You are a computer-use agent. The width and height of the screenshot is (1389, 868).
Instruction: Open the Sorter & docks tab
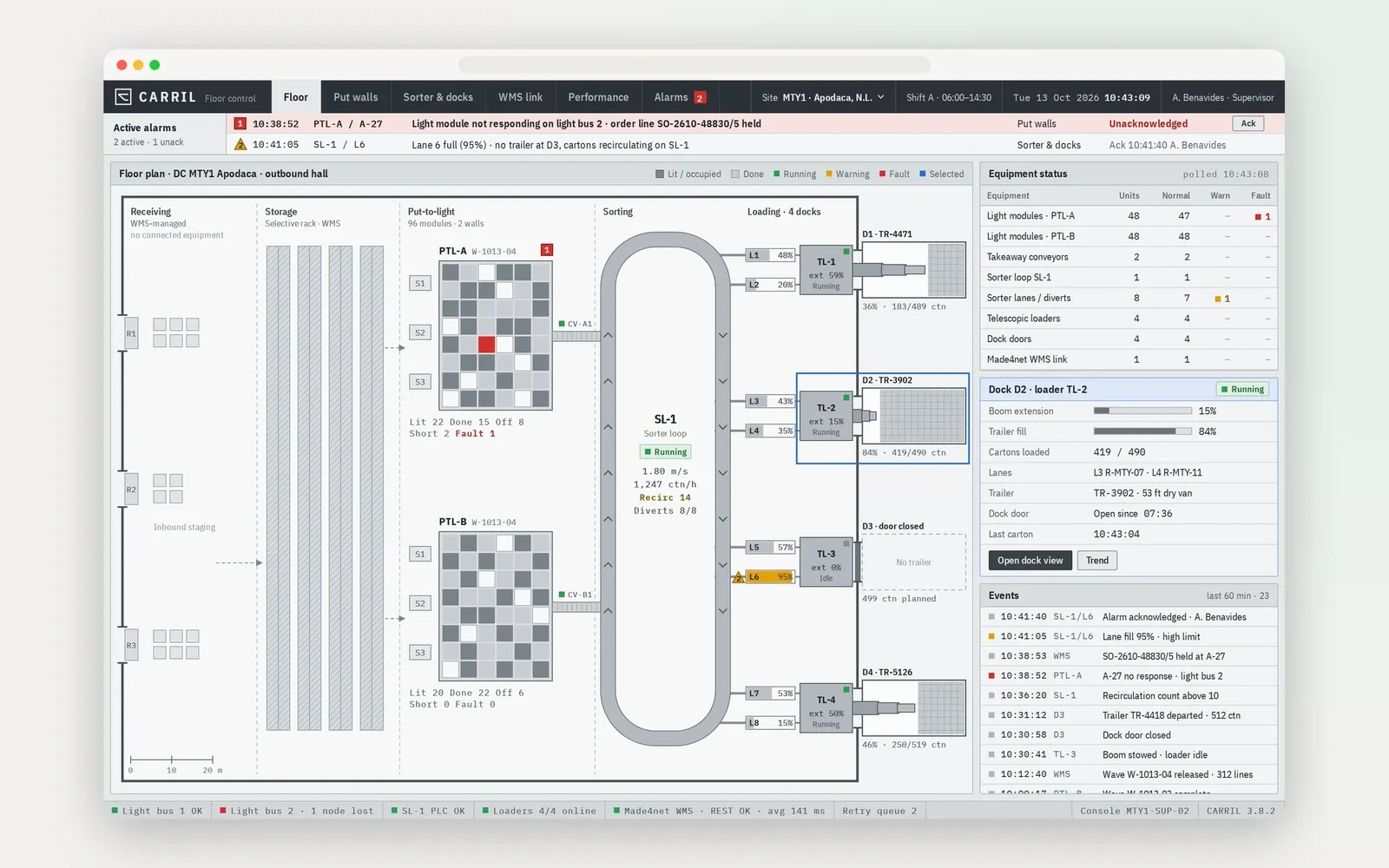438,97
